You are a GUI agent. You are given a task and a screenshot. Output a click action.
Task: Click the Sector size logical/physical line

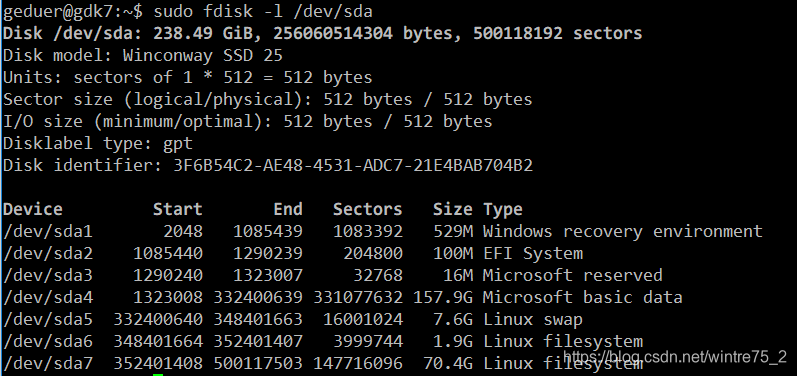pyautogui.click(x=268, y=100)
